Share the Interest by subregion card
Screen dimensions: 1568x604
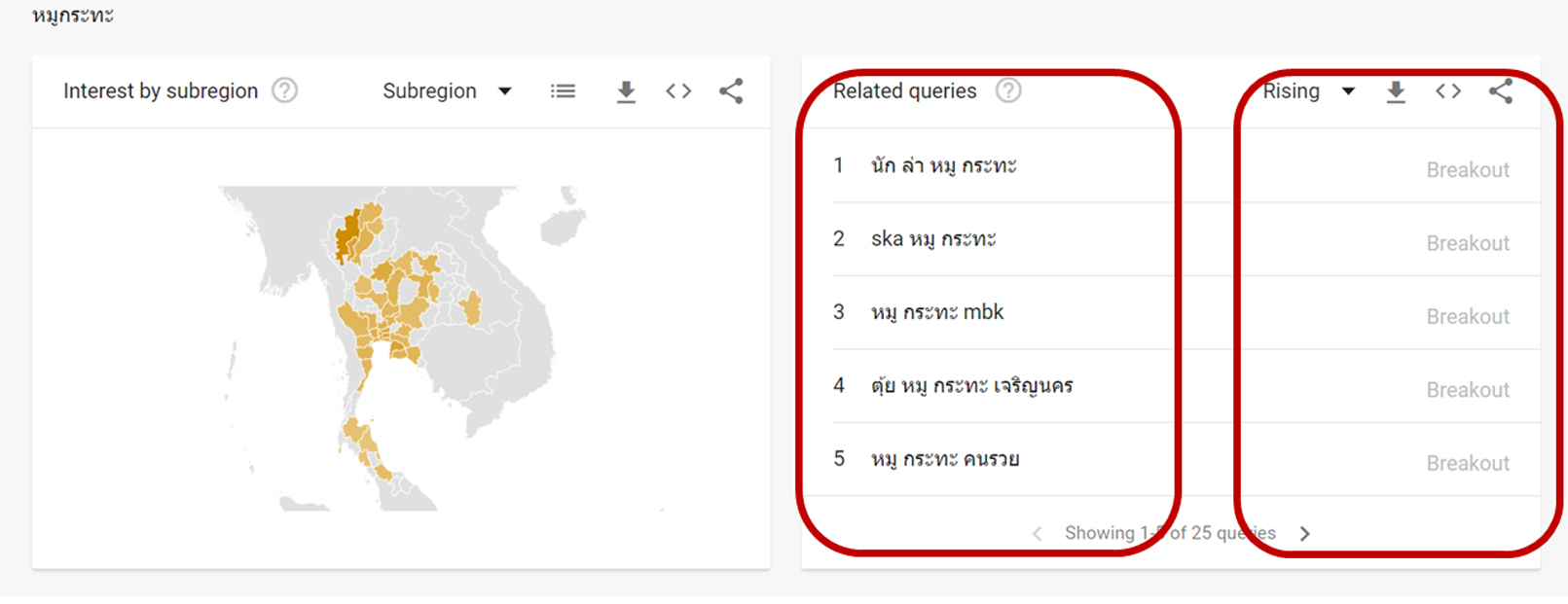tap(731, 90)
